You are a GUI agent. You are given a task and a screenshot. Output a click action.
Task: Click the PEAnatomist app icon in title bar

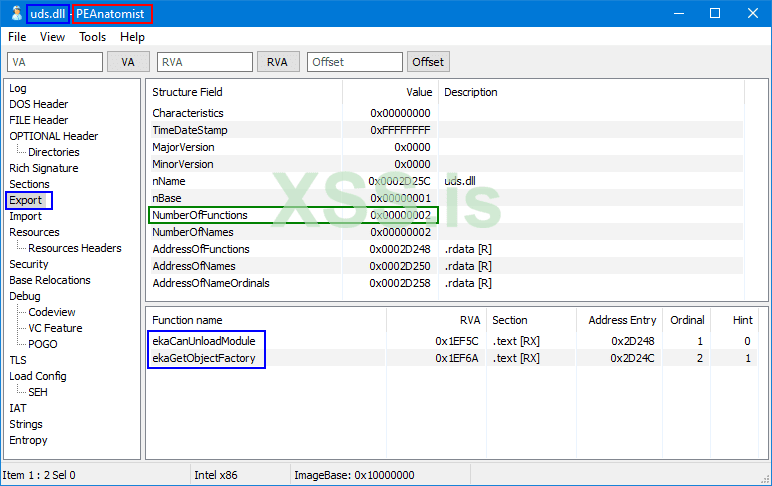tap(16, 13)
